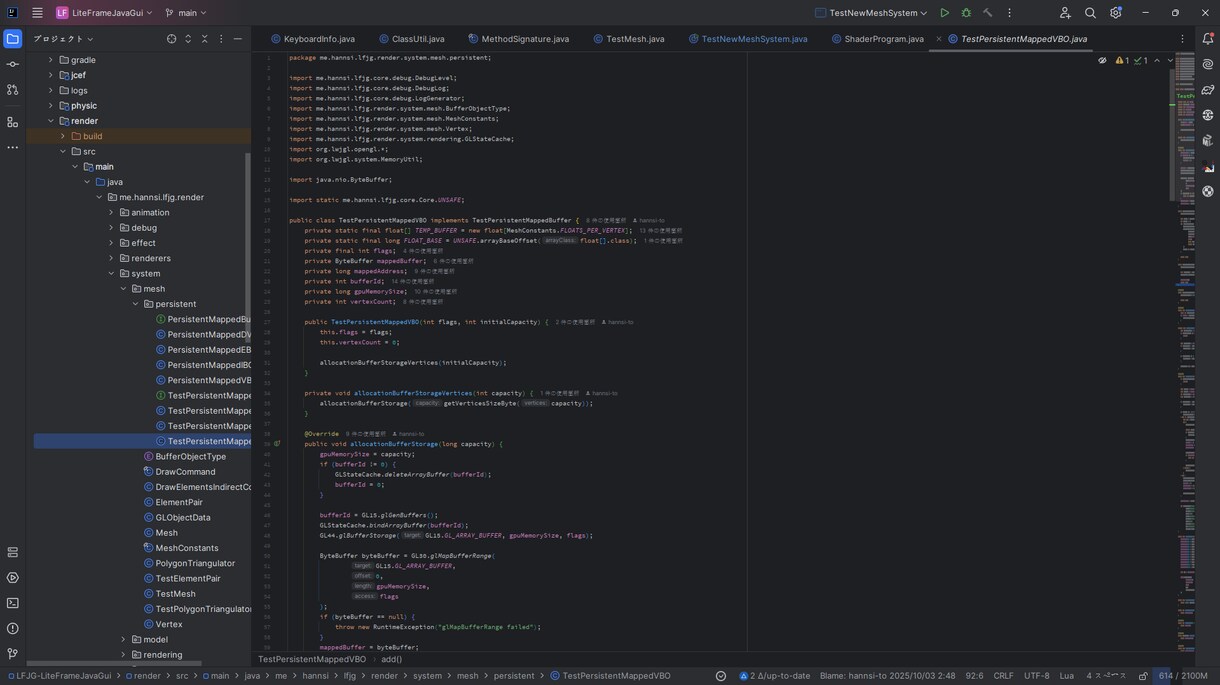
Task: Toggle reader mode eye icon
Action: click(1102, 61)
